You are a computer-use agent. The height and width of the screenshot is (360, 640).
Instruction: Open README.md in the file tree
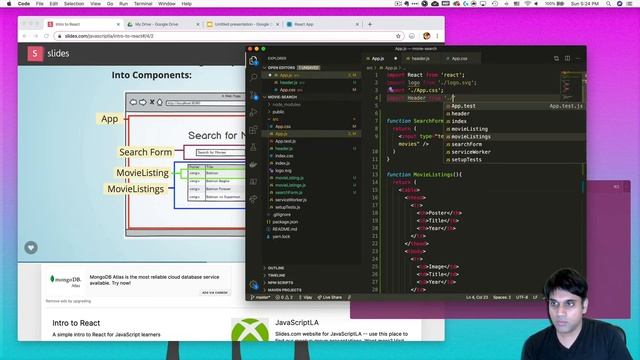(284, 229)
